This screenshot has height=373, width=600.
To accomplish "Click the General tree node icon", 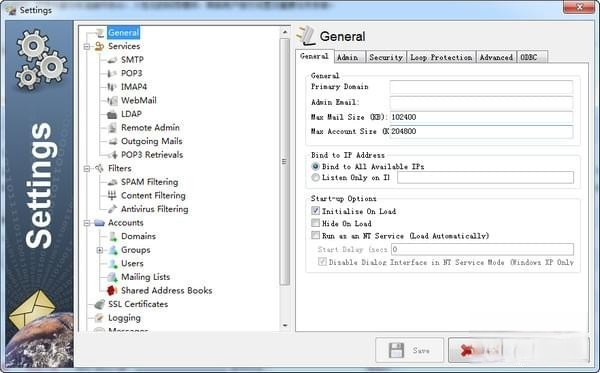I will [x=99, y=33].
